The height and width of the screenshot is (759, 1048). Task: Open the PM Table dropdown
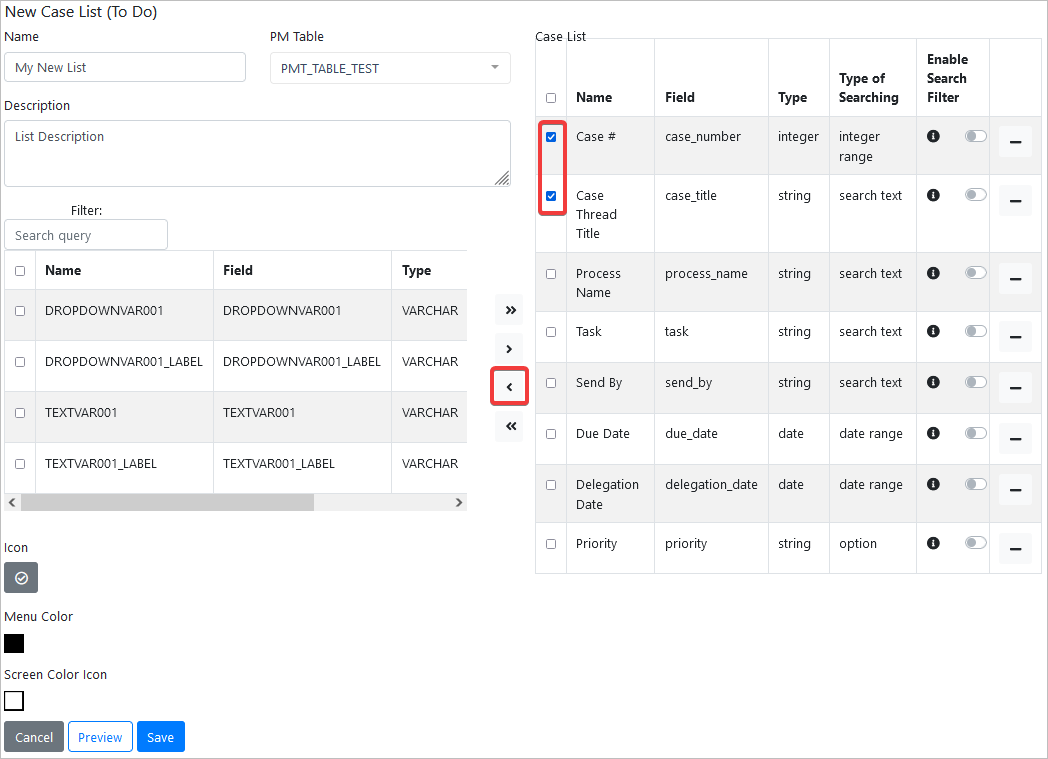pyautogui.click(x=390, y=68)
